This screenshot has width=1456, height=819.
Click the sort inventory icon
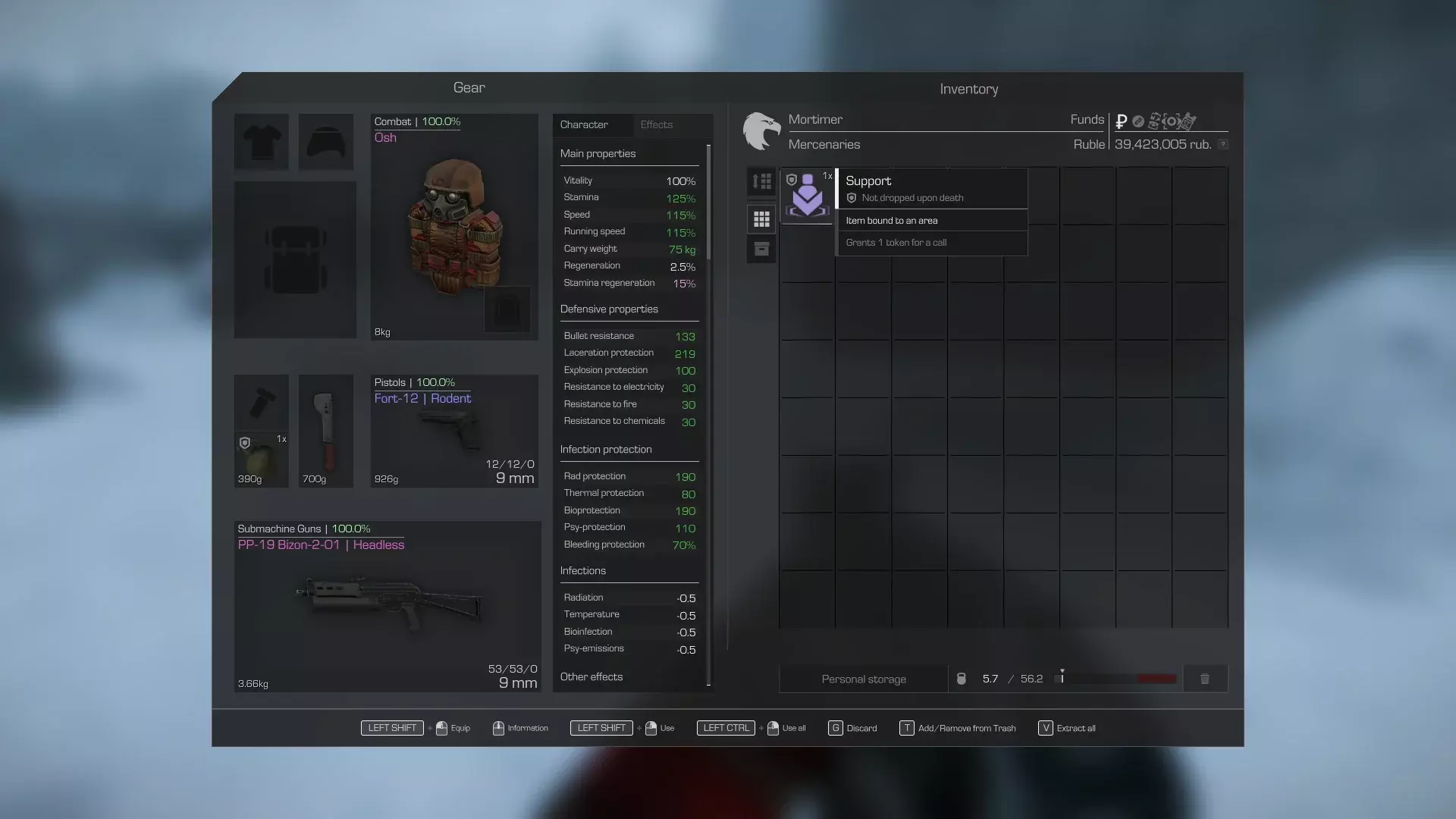click(761, 181)
